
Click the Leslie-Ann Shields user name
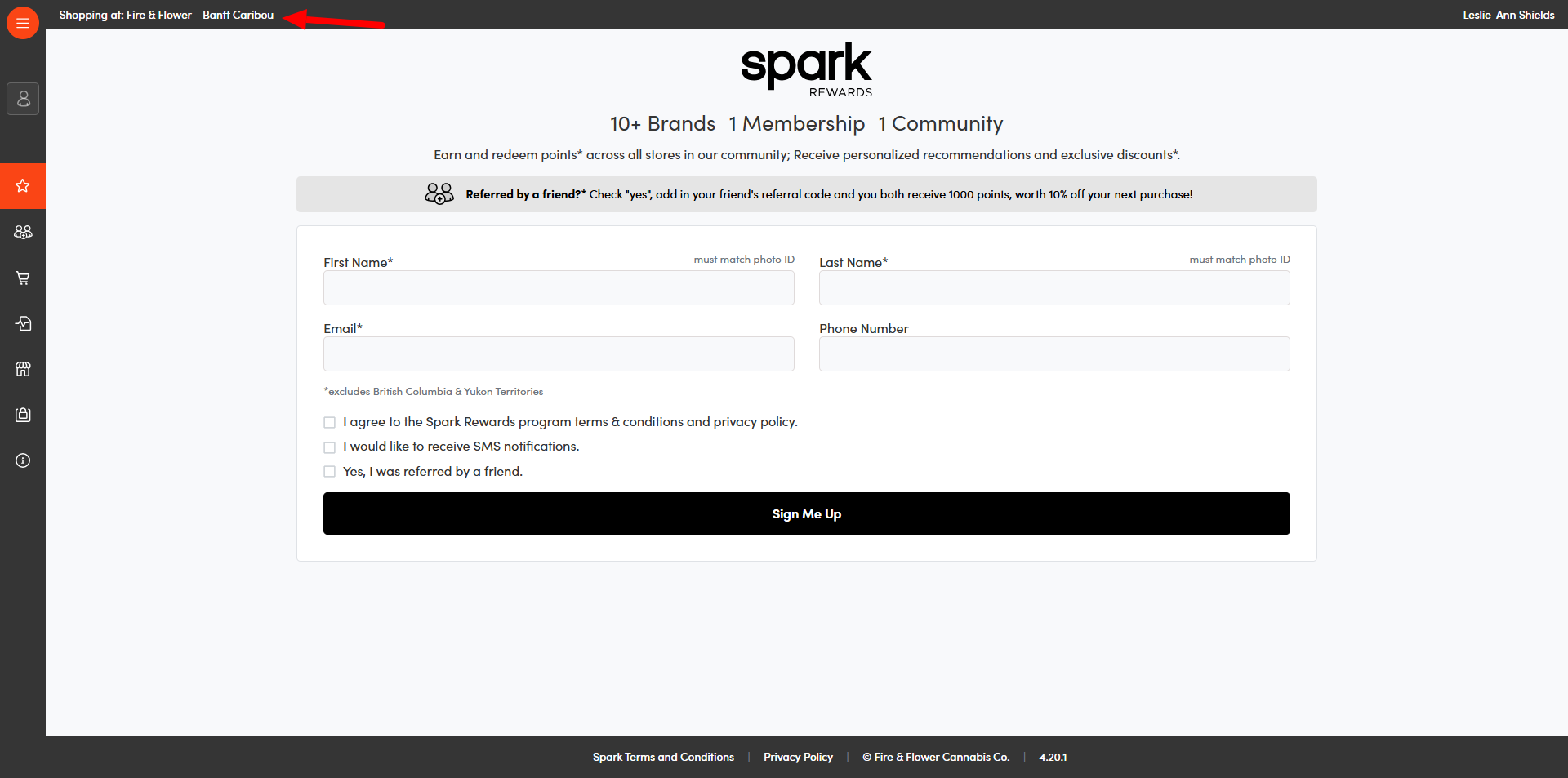click(1508, 15)
